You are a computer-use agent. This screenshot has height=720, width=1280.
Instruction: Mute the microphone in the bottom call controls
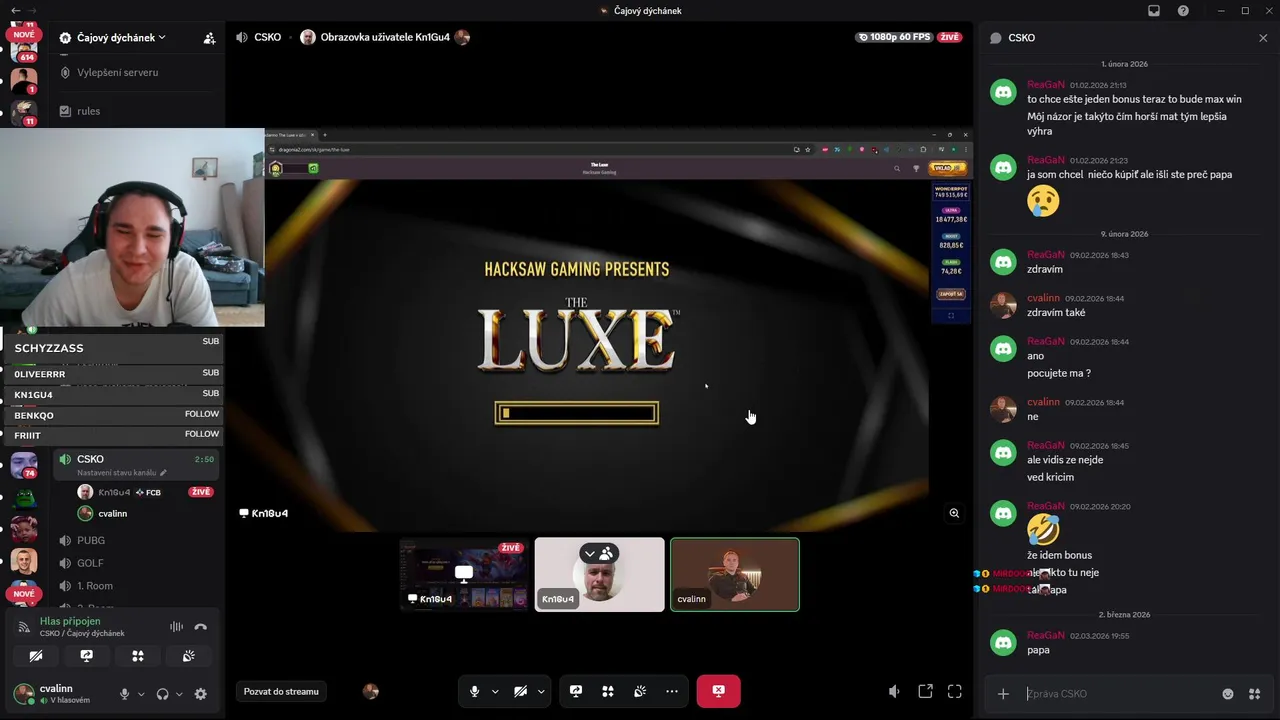[474, 691]
